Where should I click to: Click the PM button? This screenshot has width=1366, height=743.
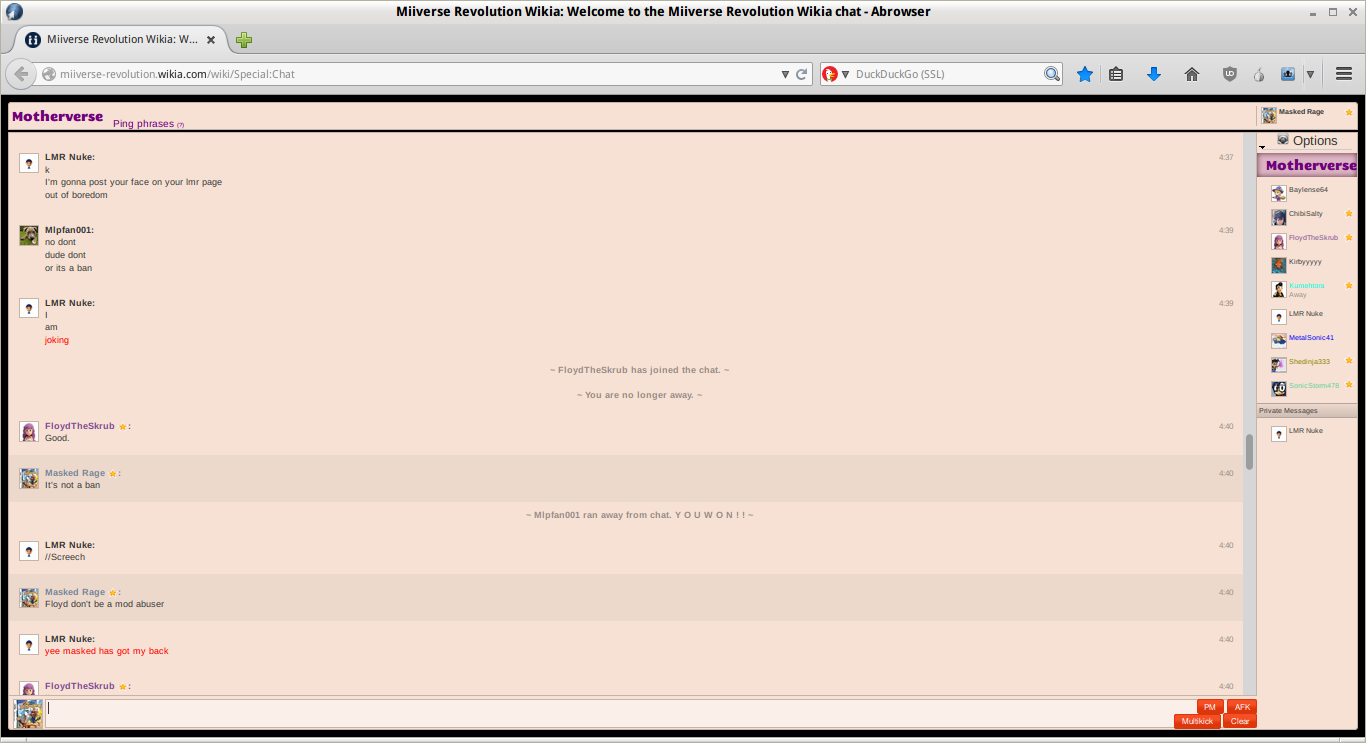(1210, 707)
